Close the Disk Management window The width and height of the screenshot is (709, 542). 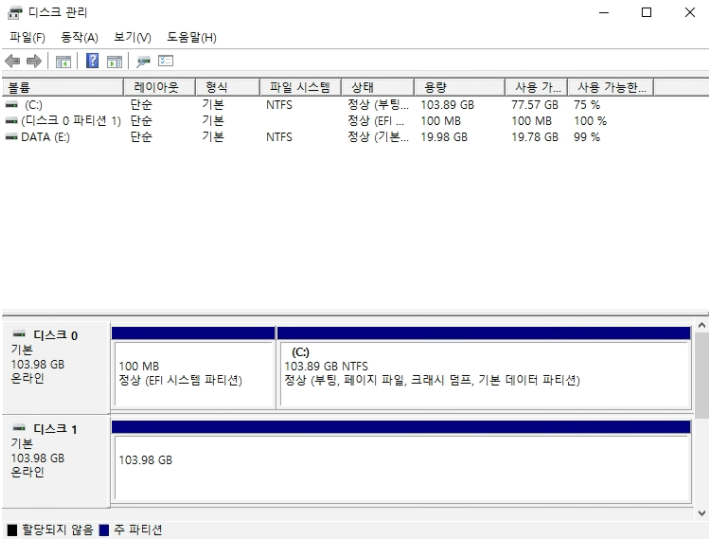click(690, 13)
